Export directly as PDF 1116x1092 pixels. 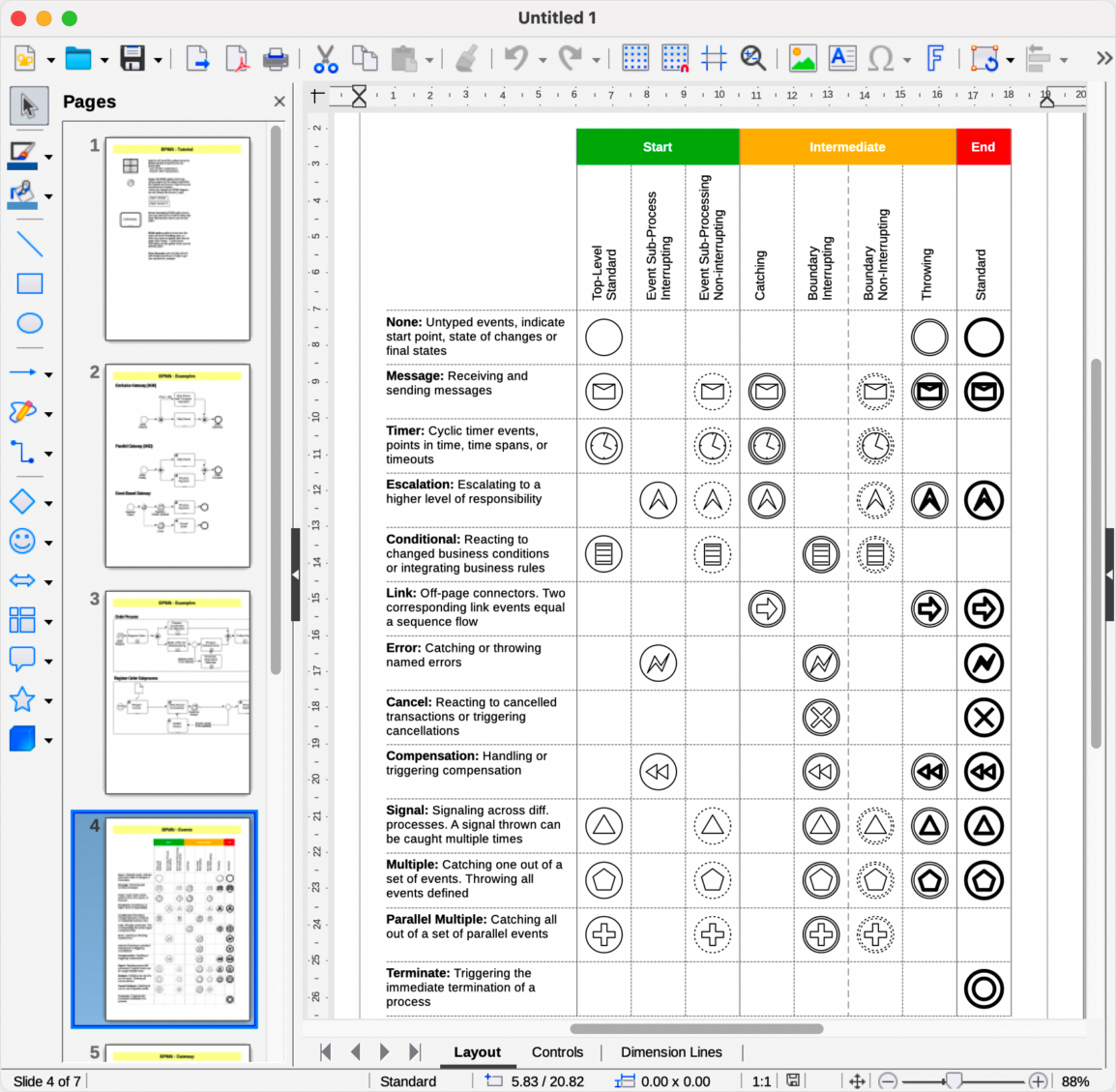point(236,58)
